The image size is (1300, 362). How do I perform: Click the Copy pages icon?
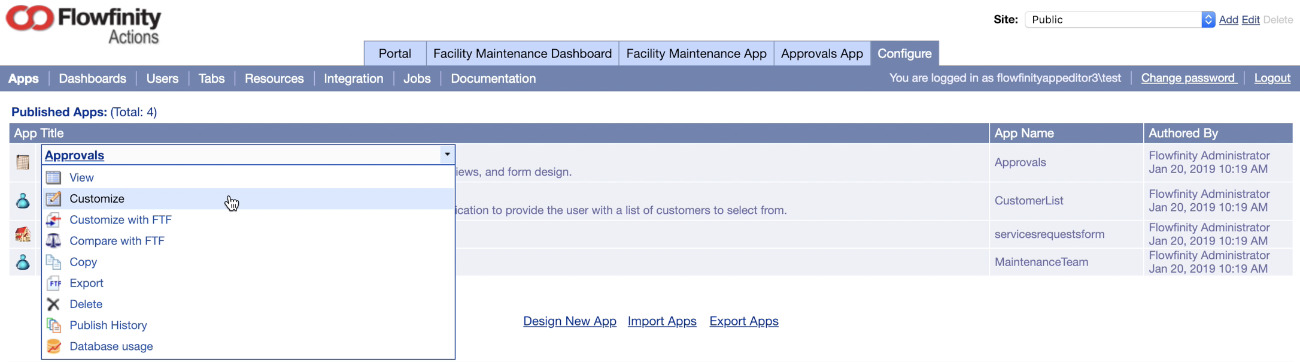(x=54, y=262)
